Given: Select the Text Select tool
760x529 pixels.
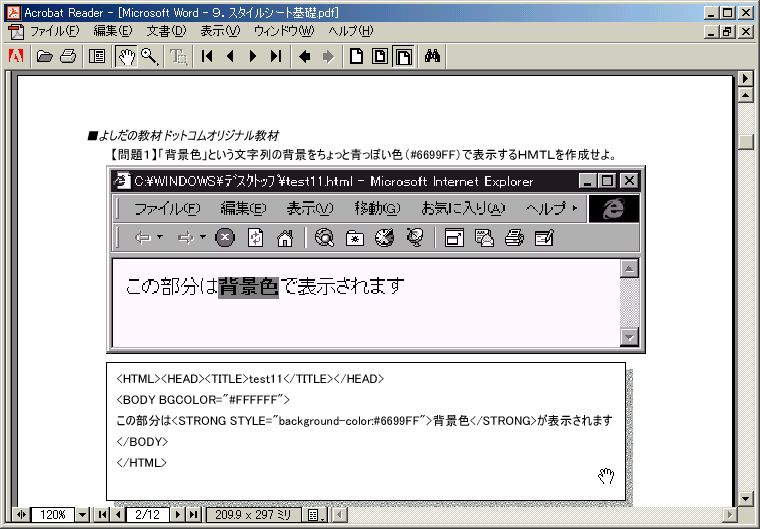Looking at the screenshot, I should 178,56.
